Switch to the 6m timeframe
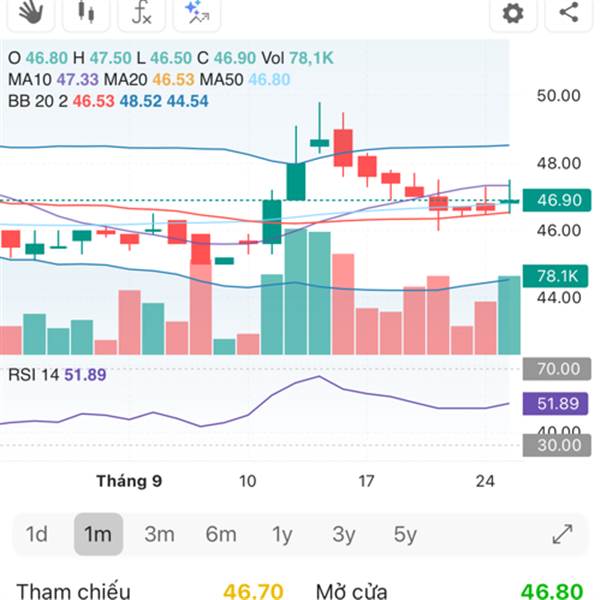Screen dimensions: 600x600 [221, 534]
